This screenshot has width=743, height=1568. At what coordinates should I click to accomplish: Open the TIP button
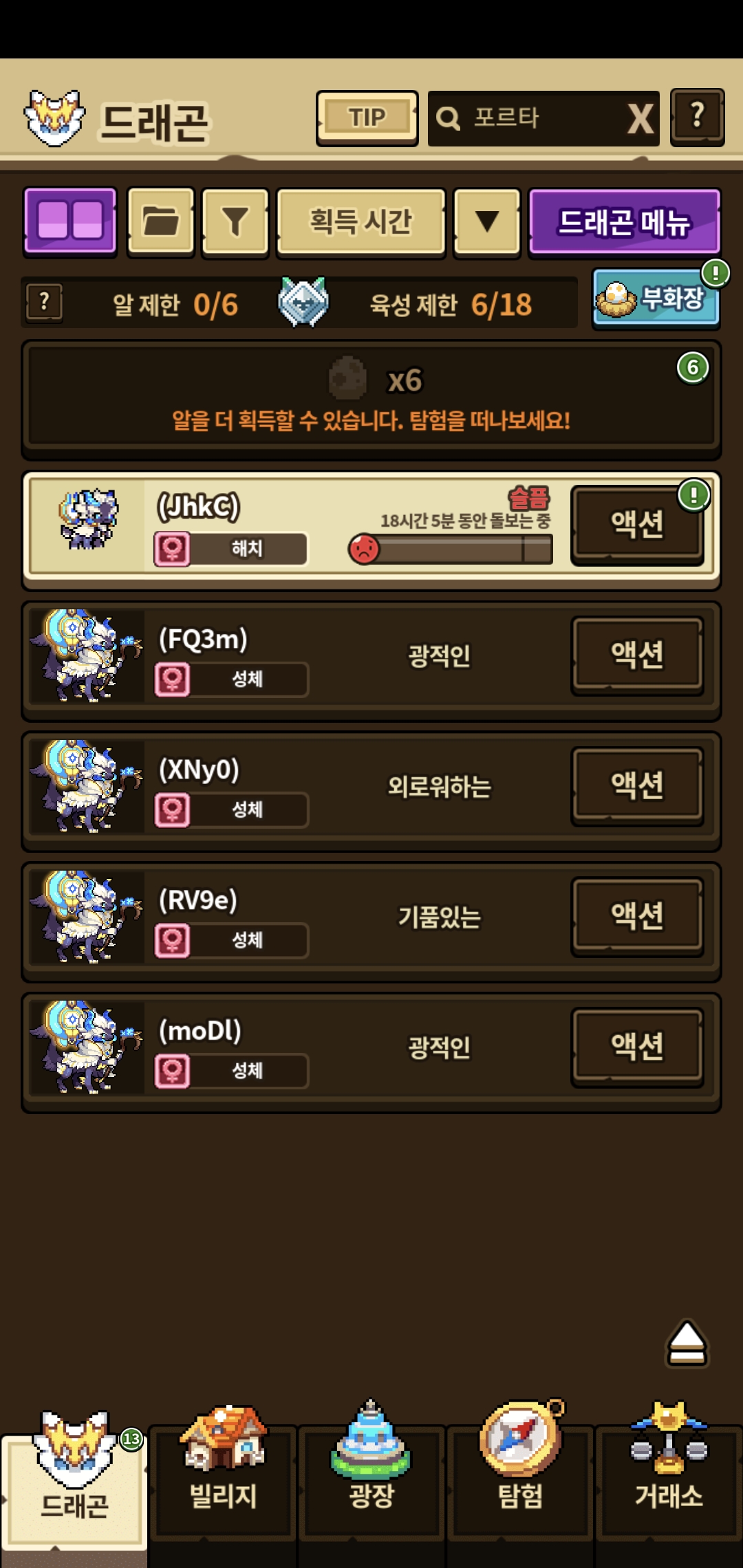(367, 118)
